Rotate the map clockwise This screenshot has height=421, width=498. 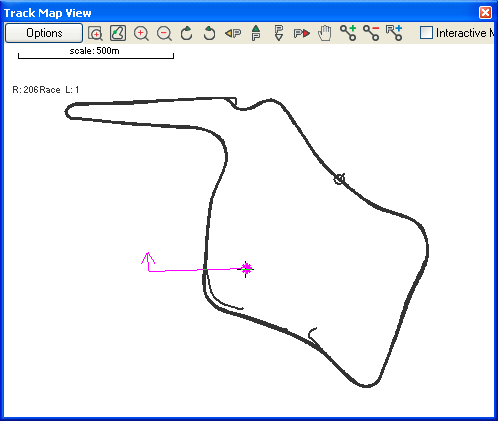point(186,33)
